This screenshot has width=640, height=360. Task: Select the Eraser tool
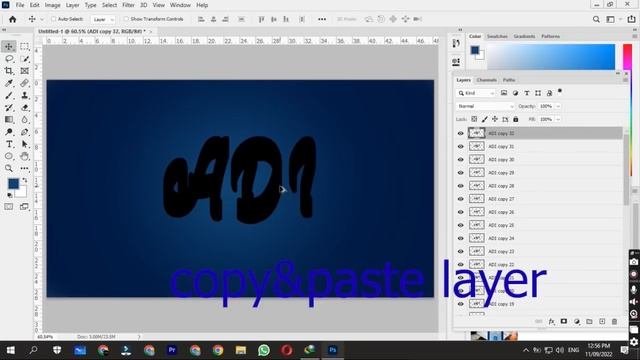pyautogui.click(x=24, y=108)
